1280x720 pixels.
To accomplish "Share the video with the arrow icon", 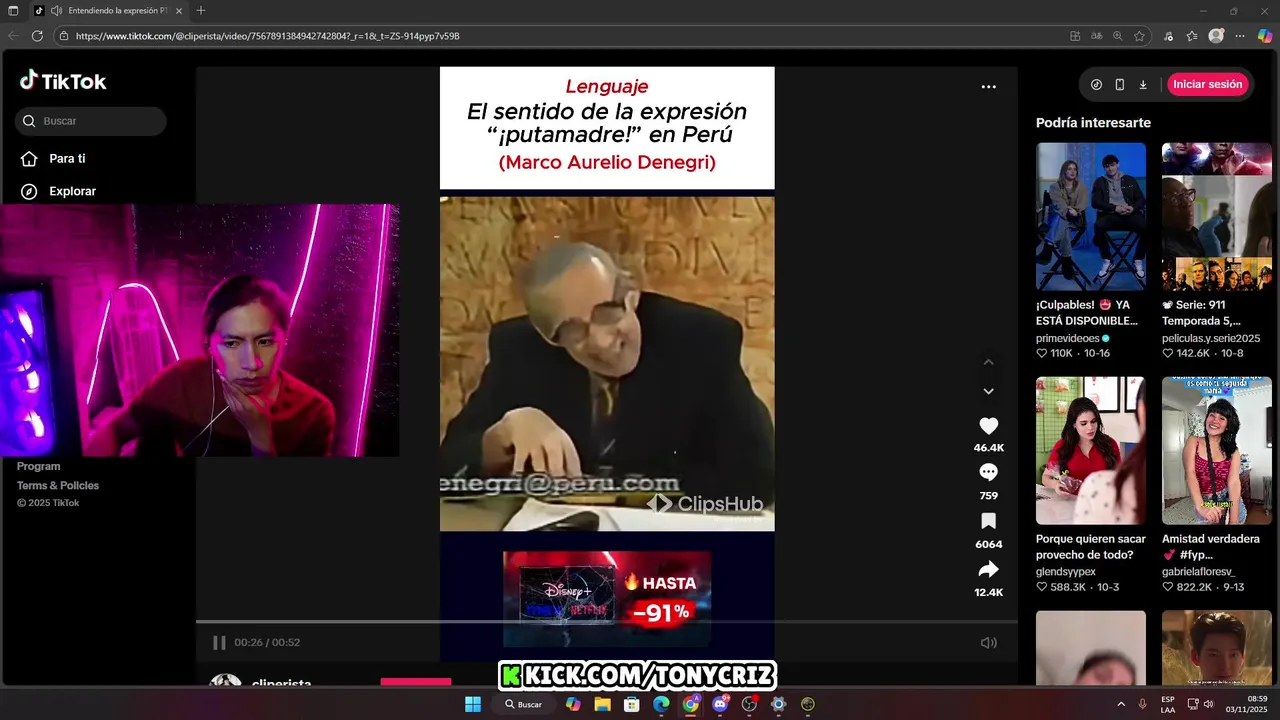I will 988,569.
